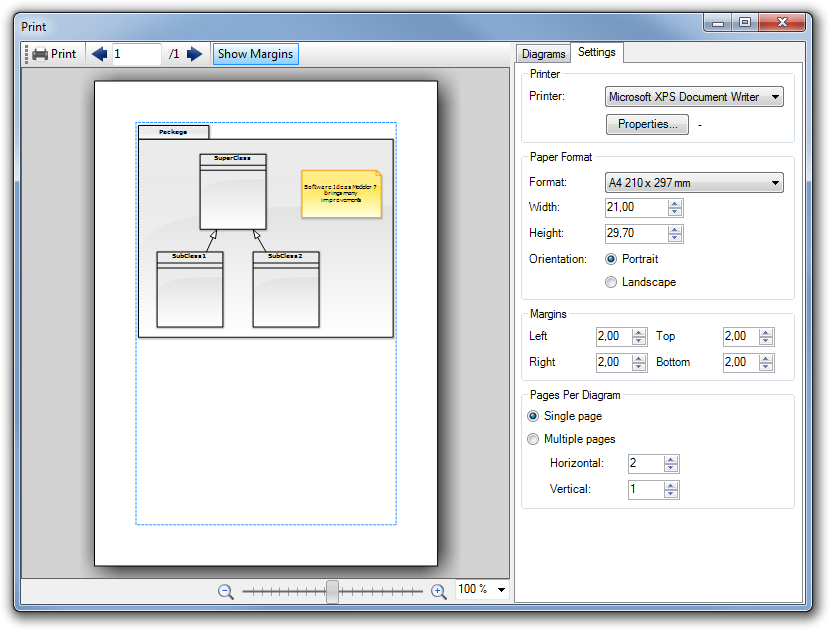
Task: Click the Top margin field
Action: point(741,336)
